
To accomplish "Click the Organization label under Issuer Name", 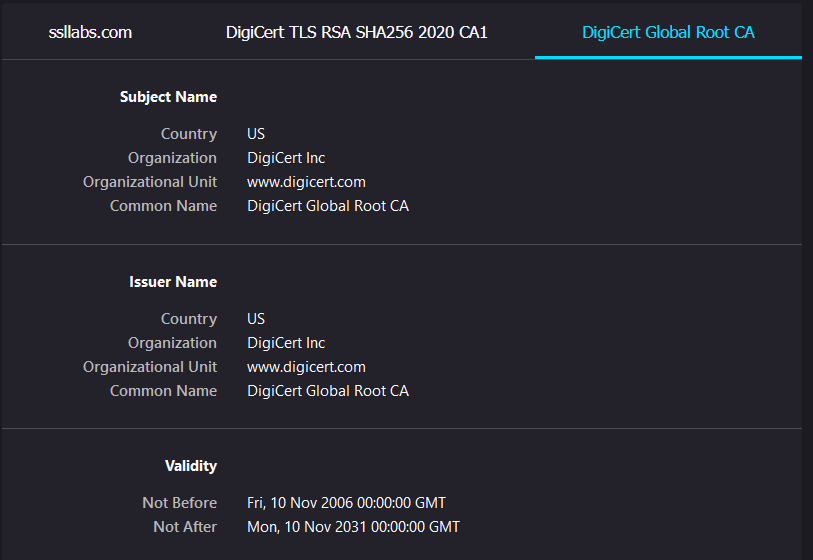I will pos(172,343).
